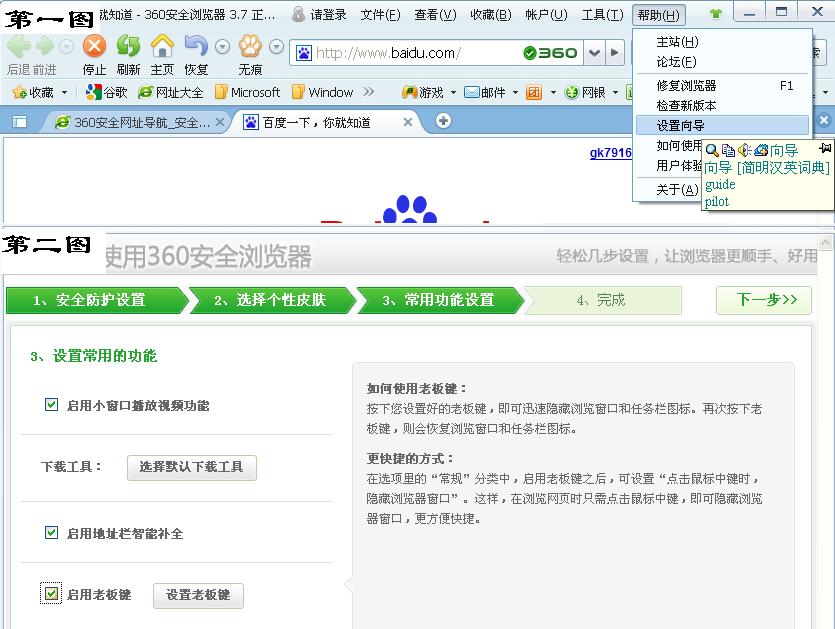Toggle 启用地址栏智能补全 checkbox
Image resolution: width=835 pixels, height=629 pixels.
pyautogui.click(x=52, y=533)
